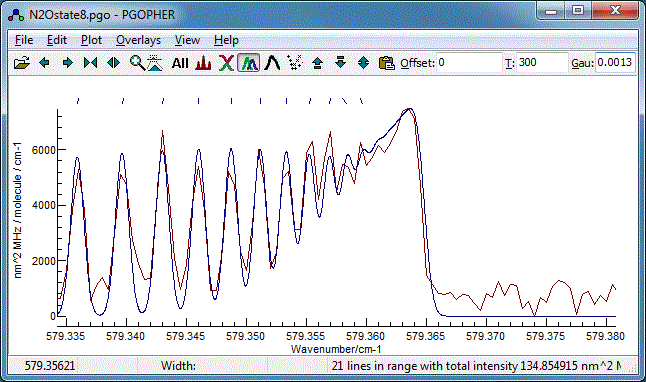Click the clipboard paste icon
646x382 pixels.
click(386, 63)
